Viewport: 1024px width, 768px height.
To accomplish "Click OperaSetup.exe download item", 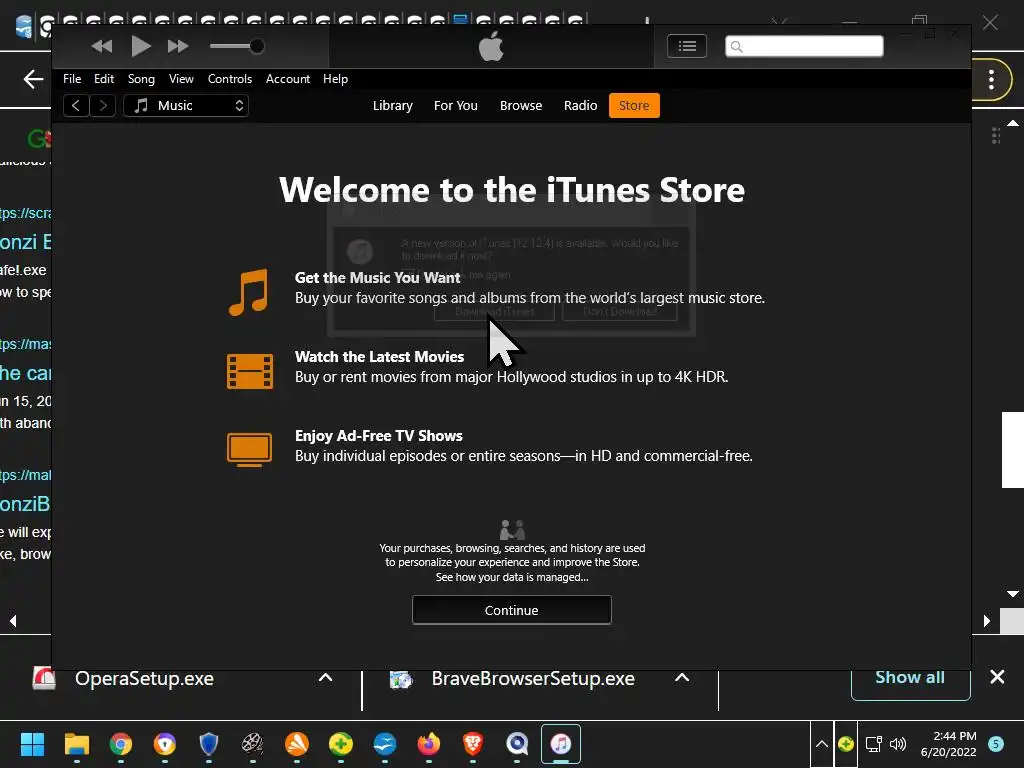I will coord(144,679).
